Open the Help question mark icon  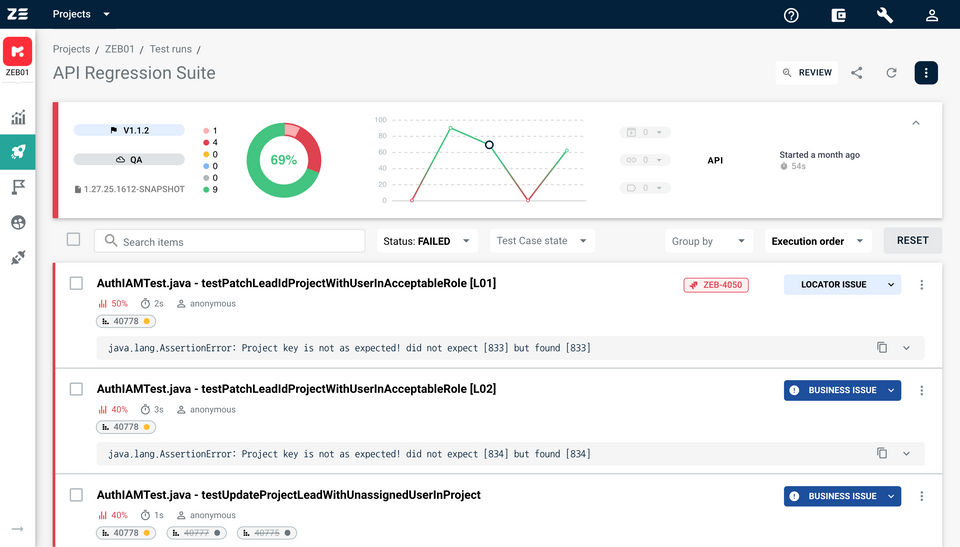(791, 15)
